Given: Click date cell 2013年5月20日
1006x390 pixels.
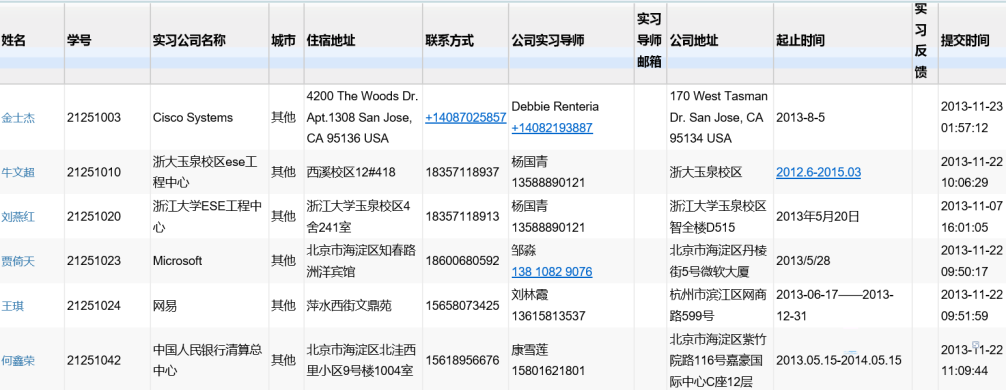Looking at the screenshot, I should 818,217.
